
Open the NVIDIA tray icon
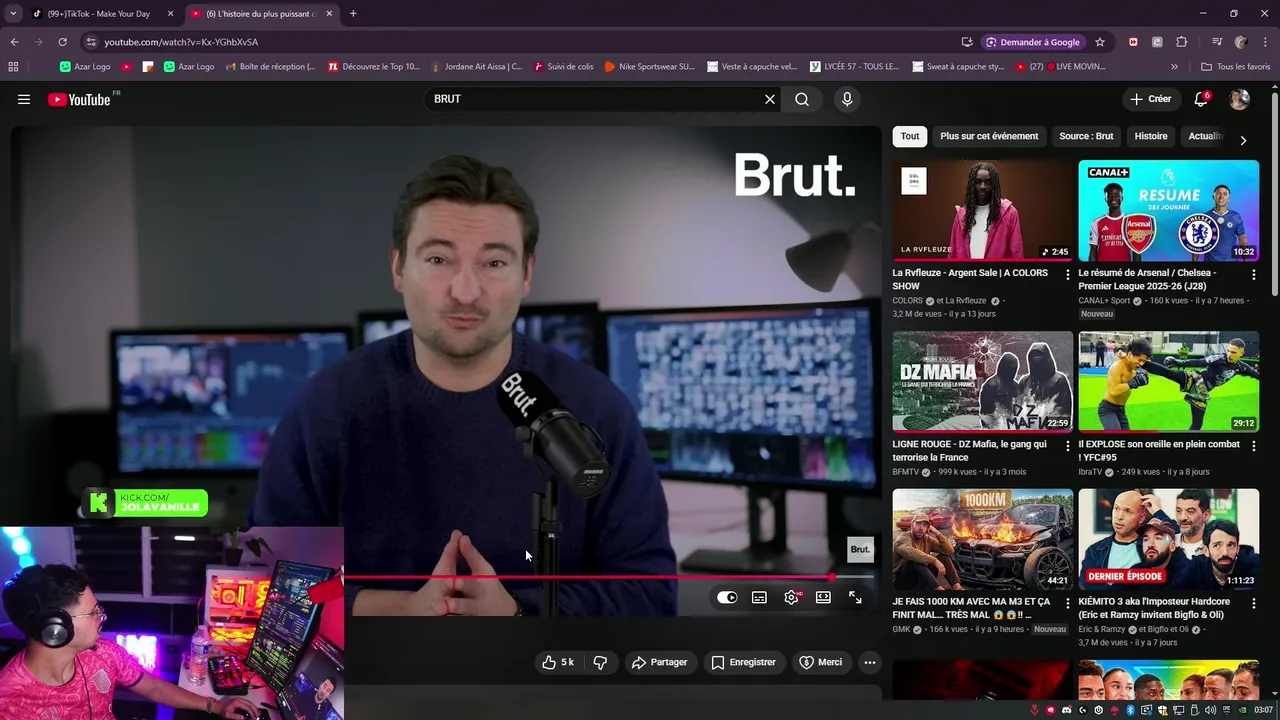coord(1243,710)
